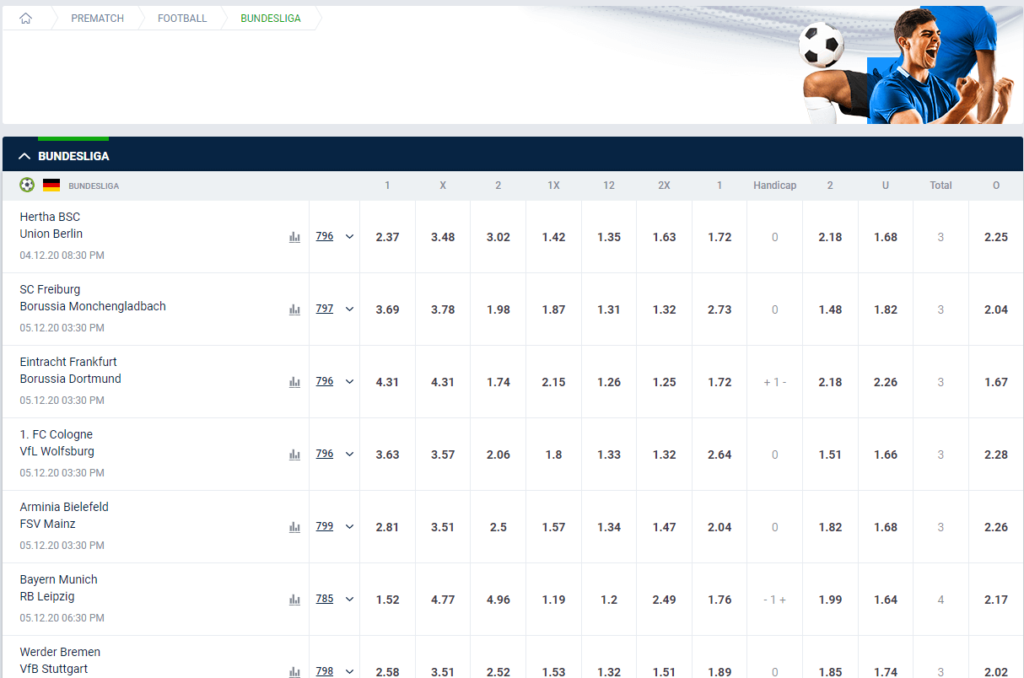Select Monchengladbach away win odds 1.98
This screenshot has height=678, width=1024.
pyautogui.click(x=498, y=309)
